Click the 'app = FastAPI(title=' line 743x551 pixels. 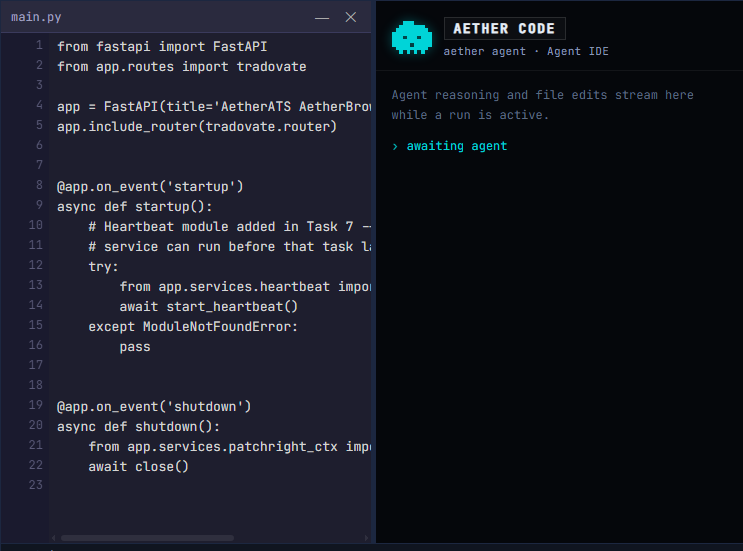point(214,107)
